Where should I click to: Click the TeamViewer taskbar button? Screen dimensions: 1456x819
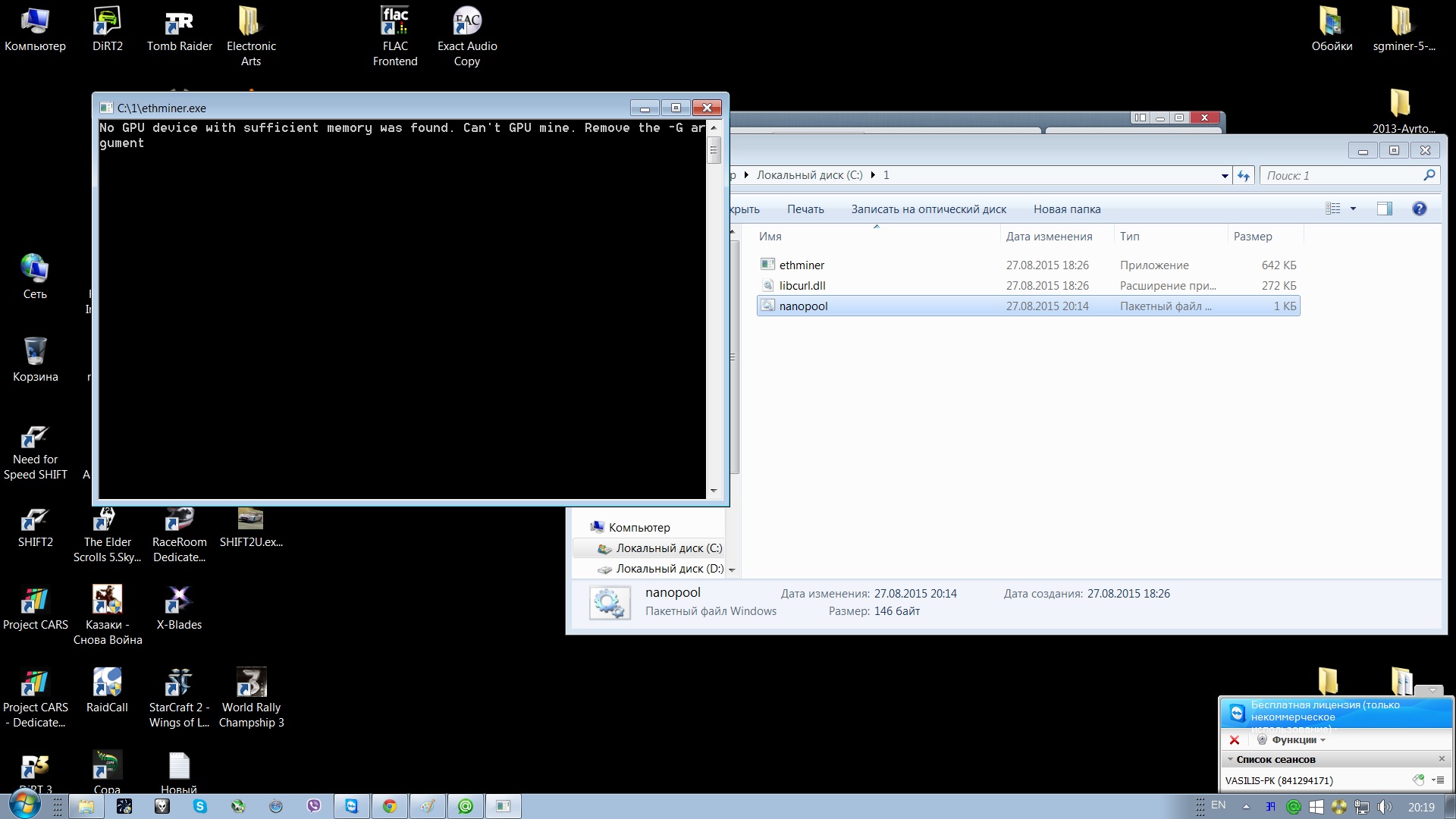352,806
